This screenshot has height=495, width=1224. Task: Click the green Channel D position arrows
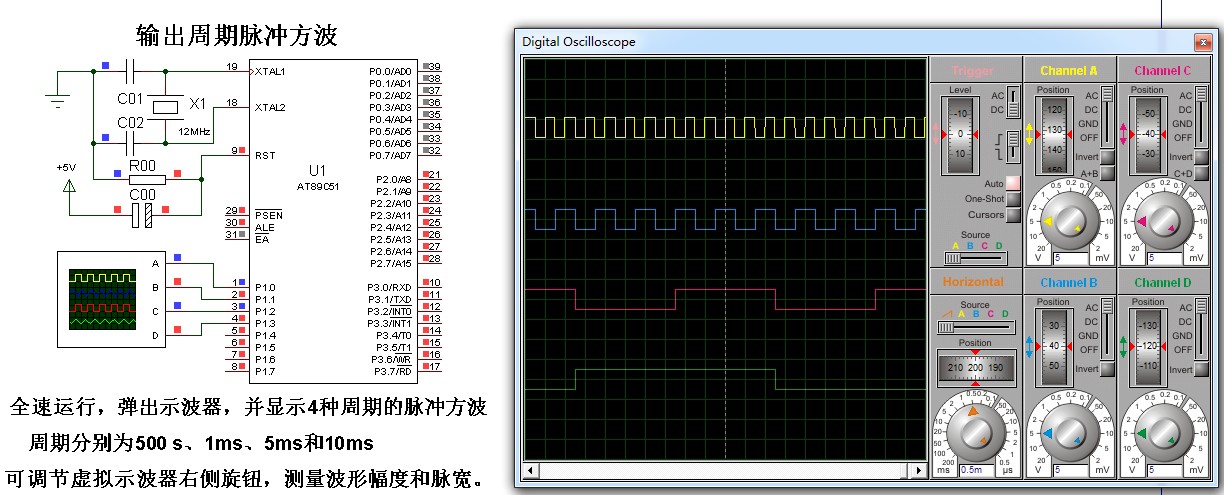point(1123,346)
